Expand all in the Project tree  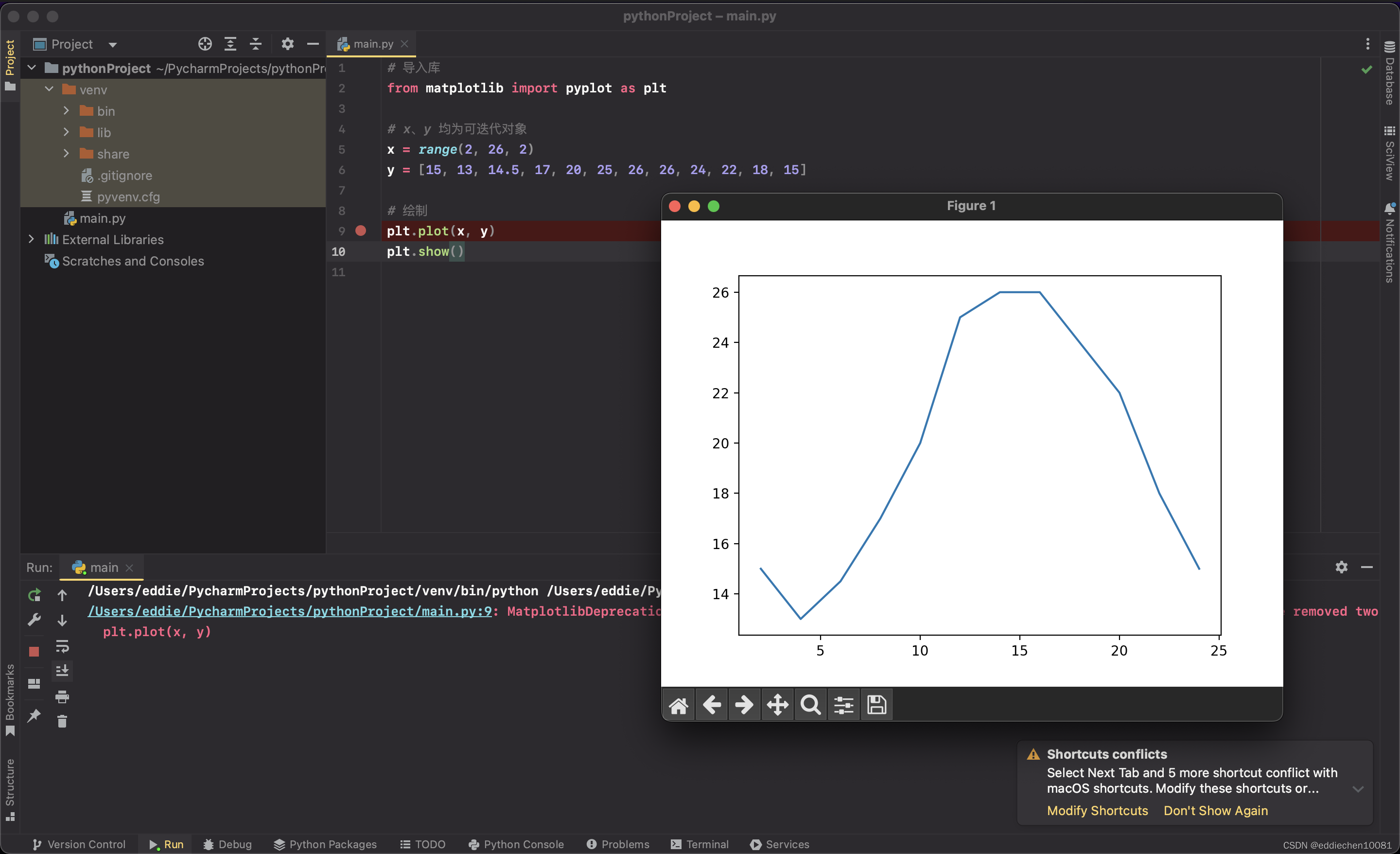230,44
